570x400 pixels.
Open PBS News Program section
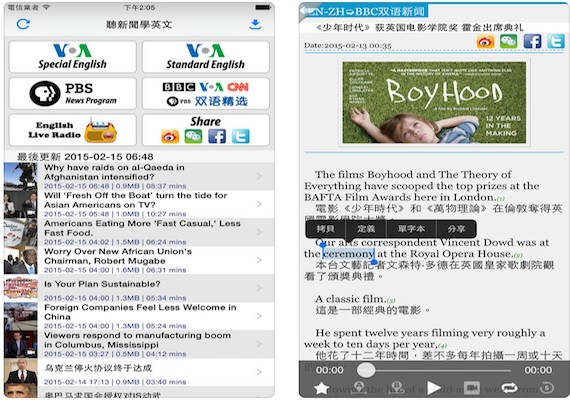click(x=72, y=93)
